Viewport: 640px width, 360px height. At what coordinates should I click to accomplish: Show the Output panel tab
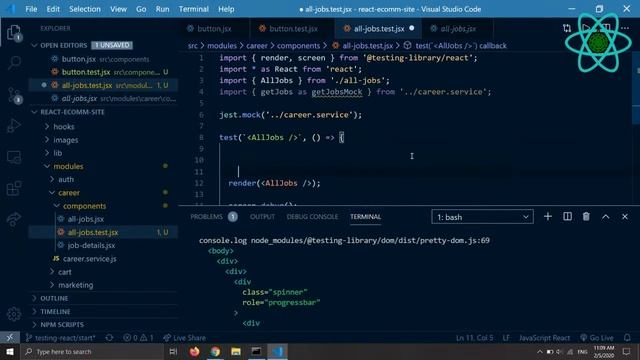pyautogui.click(x=262, y=217)
